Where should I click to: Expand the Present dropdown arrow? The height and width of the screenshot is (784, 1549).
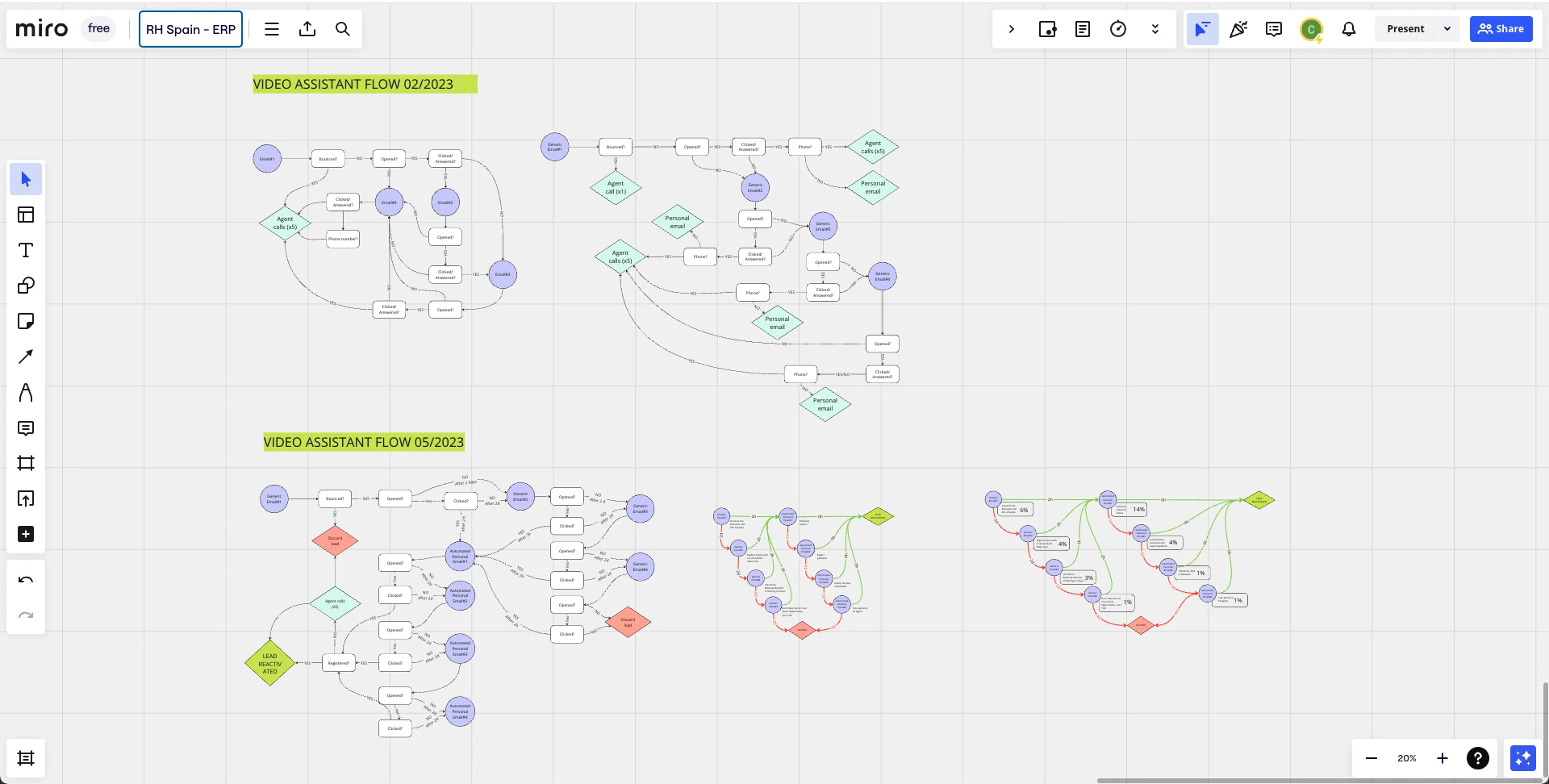coord(1447,29)
